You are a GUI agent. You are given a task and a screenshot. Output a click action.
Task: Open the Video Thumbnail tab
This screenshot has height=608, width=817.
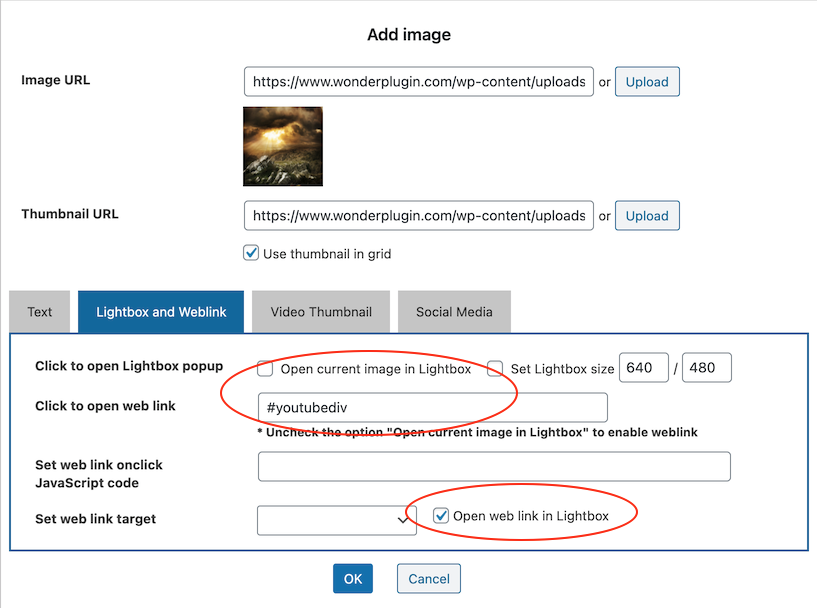pos(320,312)
